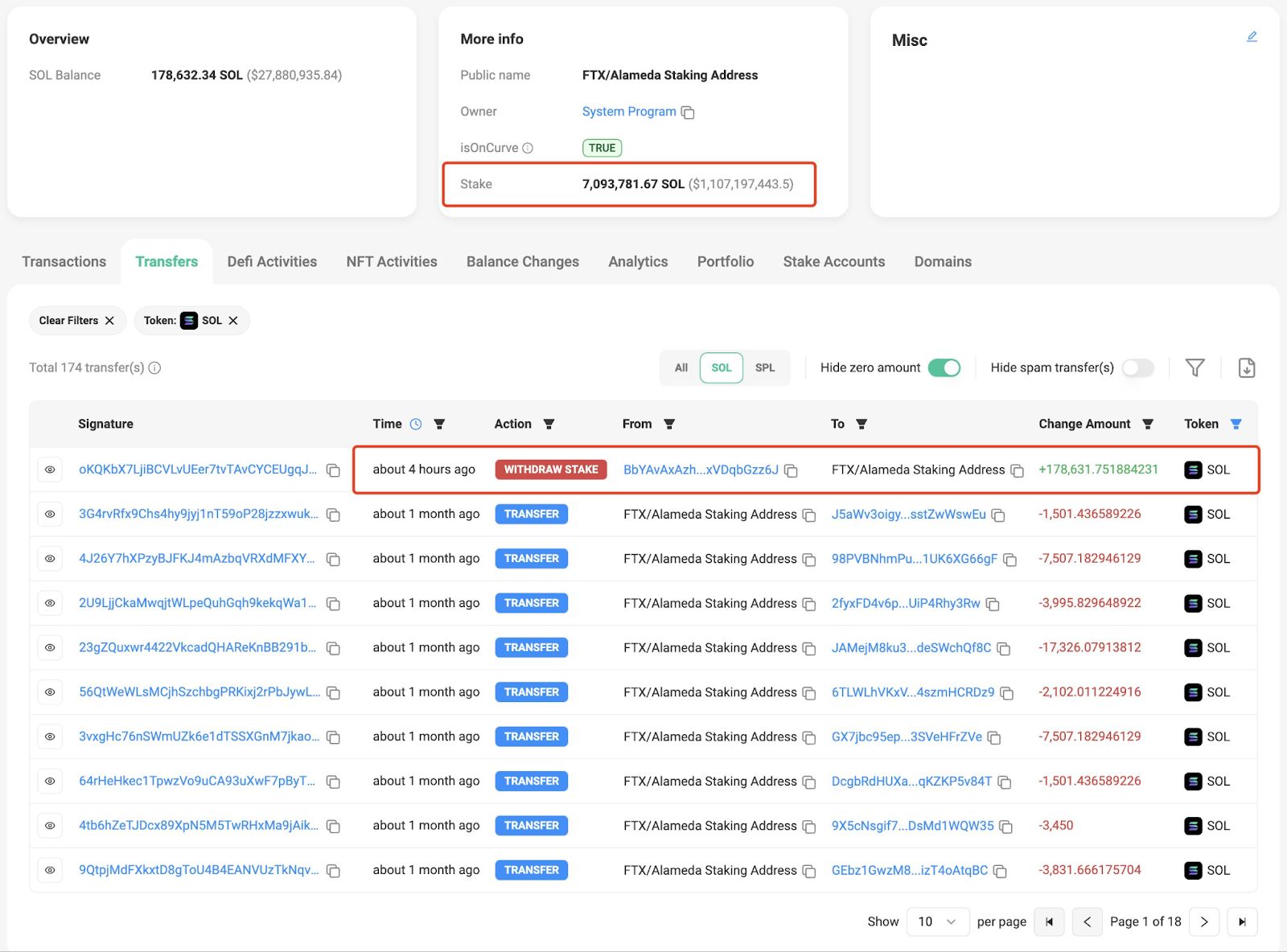Open the rows per page dropdown
Image resolution: width=1287 pixels, height=952 pixels.
tap(937, 921)
